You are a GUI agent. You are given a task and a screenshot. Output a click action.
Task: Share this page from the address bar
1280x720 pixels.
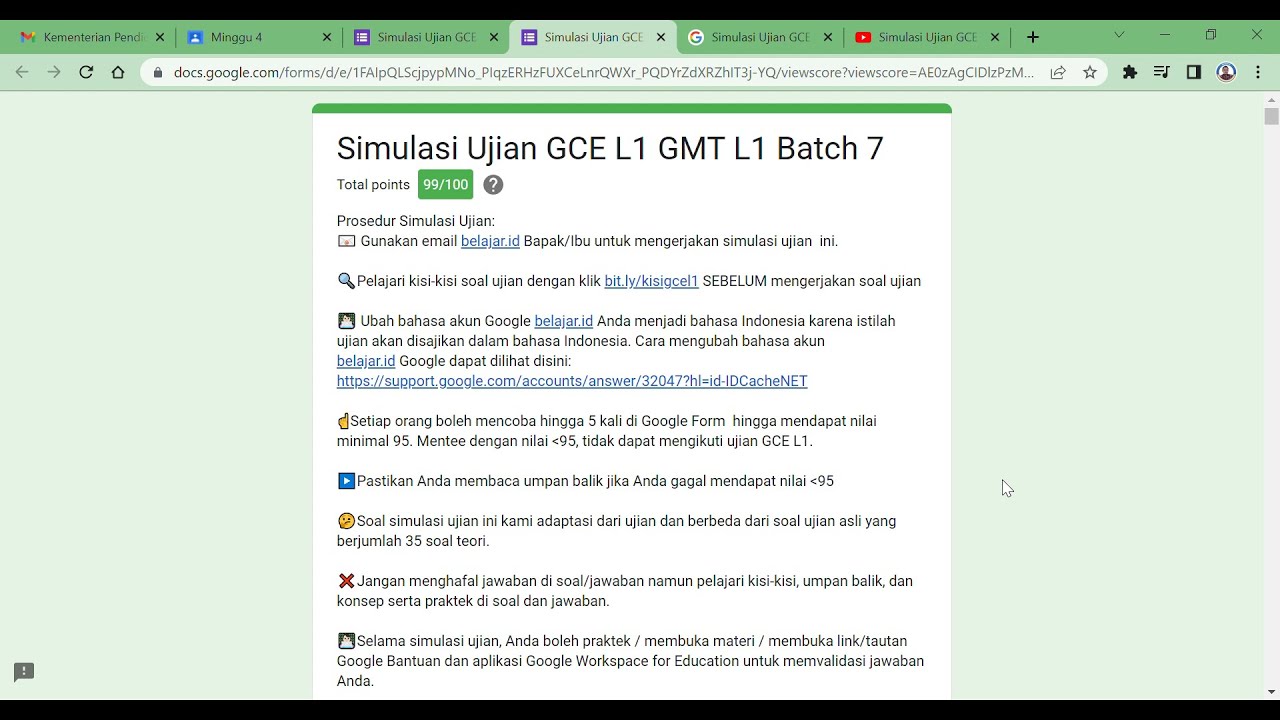(1058, 72)
